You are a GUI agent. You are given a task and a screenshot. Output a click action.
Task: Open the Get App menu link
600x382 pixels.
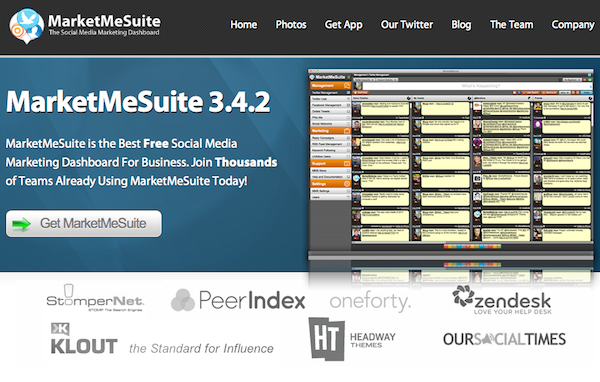343,25
